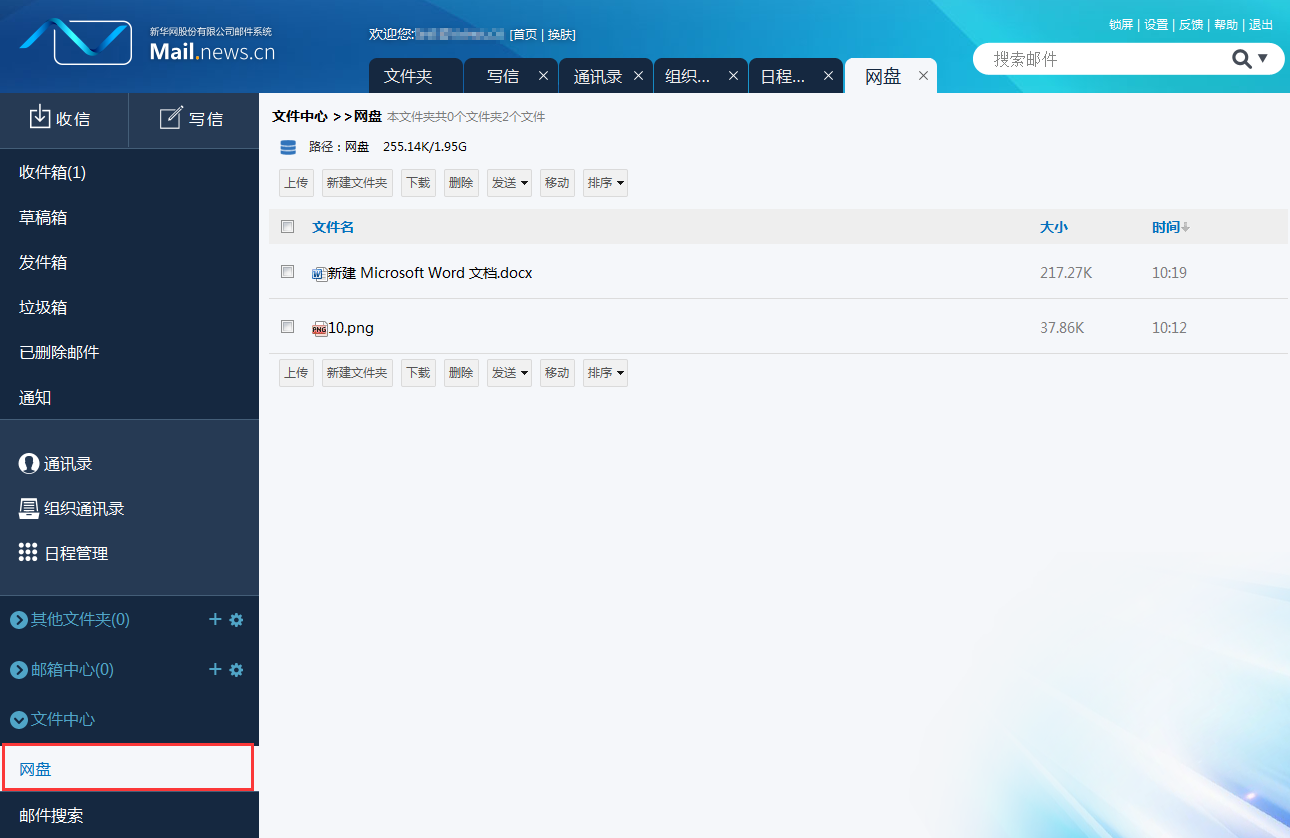Screen dimensions: 1290x838
Task: Click the Word file icon for the docx
Action: (x=320, y=273)
